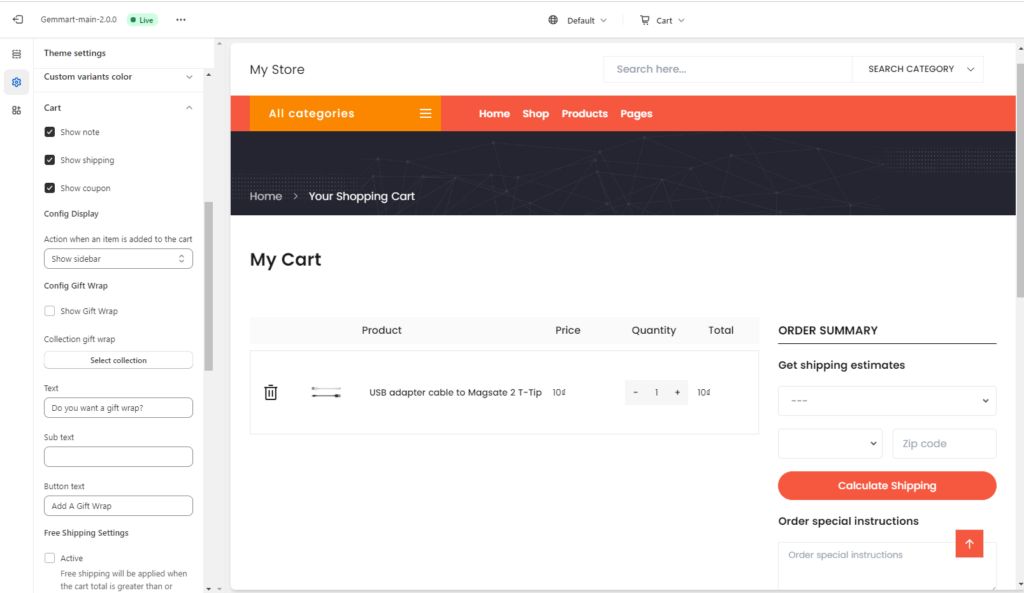Click the Pages navigation menu item

[636, 114]
